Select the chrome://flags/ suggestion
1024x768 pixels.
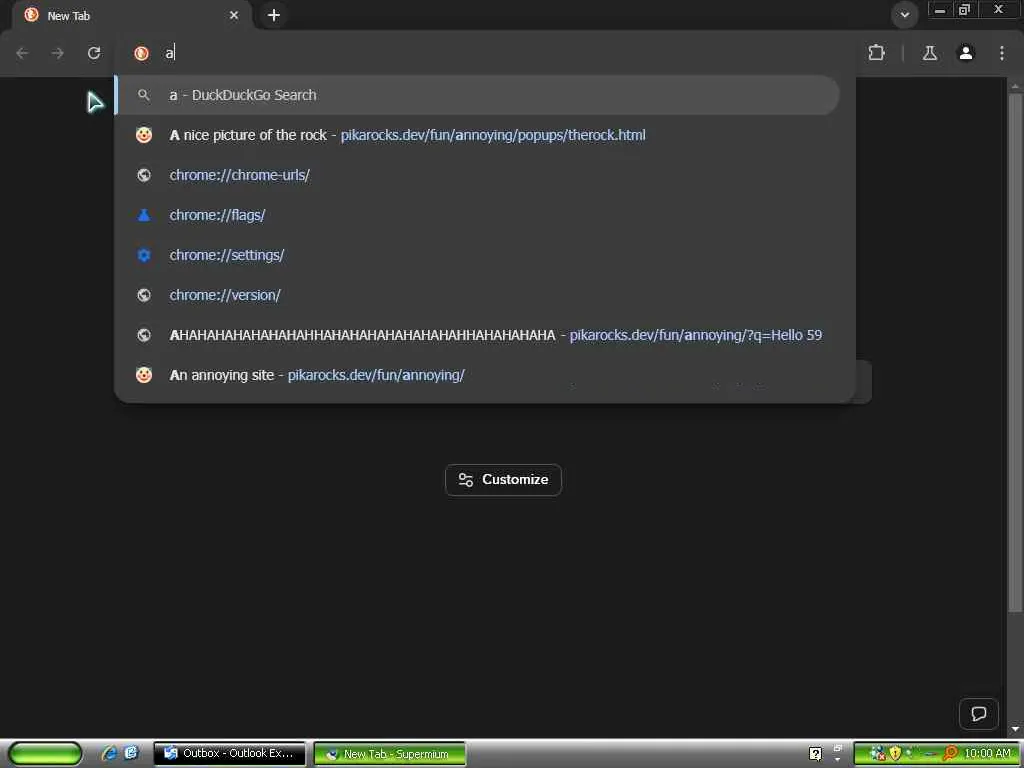[478, 215]
